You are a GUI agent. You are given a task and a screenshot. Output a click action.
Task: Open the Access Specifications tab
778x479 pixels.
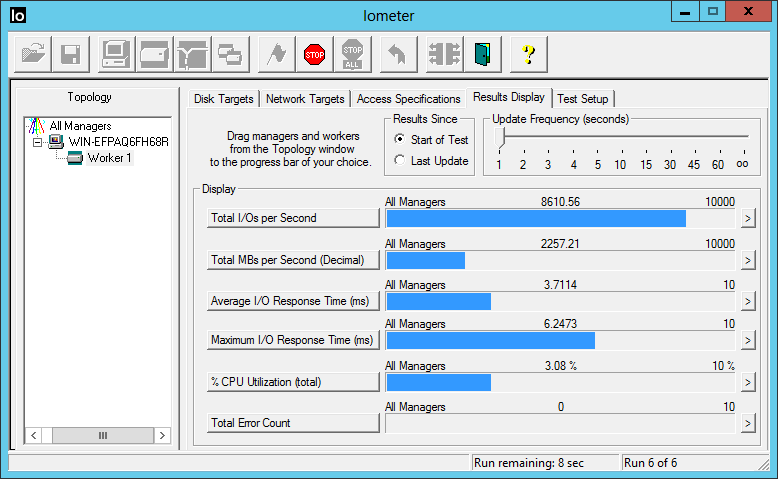(x=408, y=99)
